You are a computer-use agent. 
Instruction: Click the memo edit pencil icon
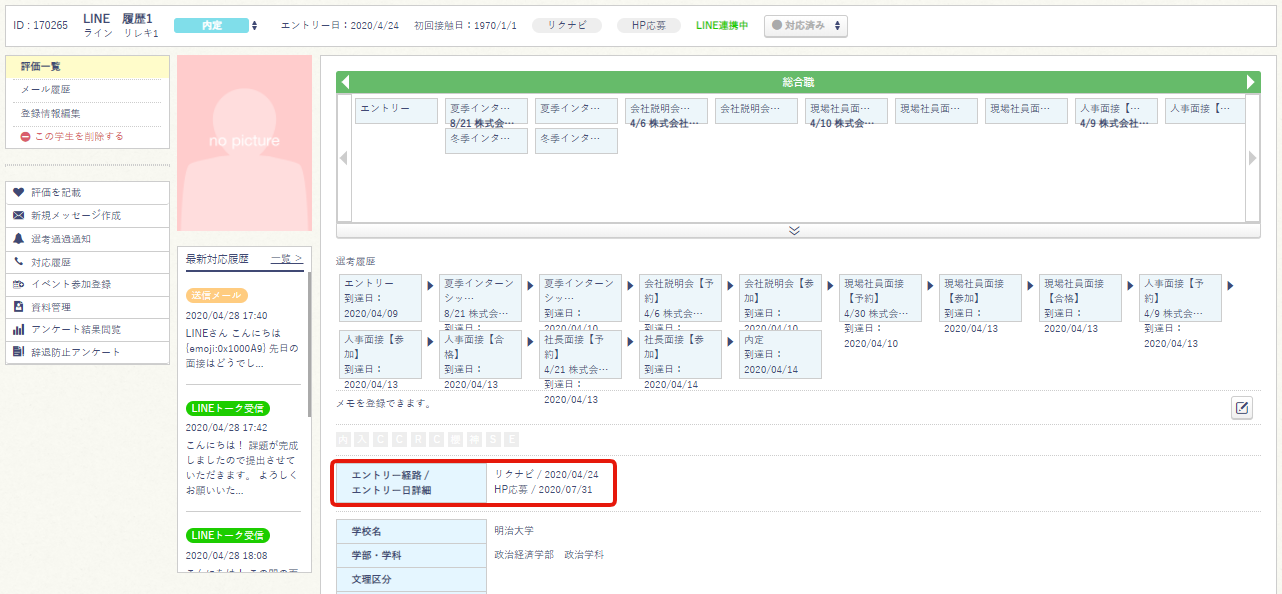1241,408
